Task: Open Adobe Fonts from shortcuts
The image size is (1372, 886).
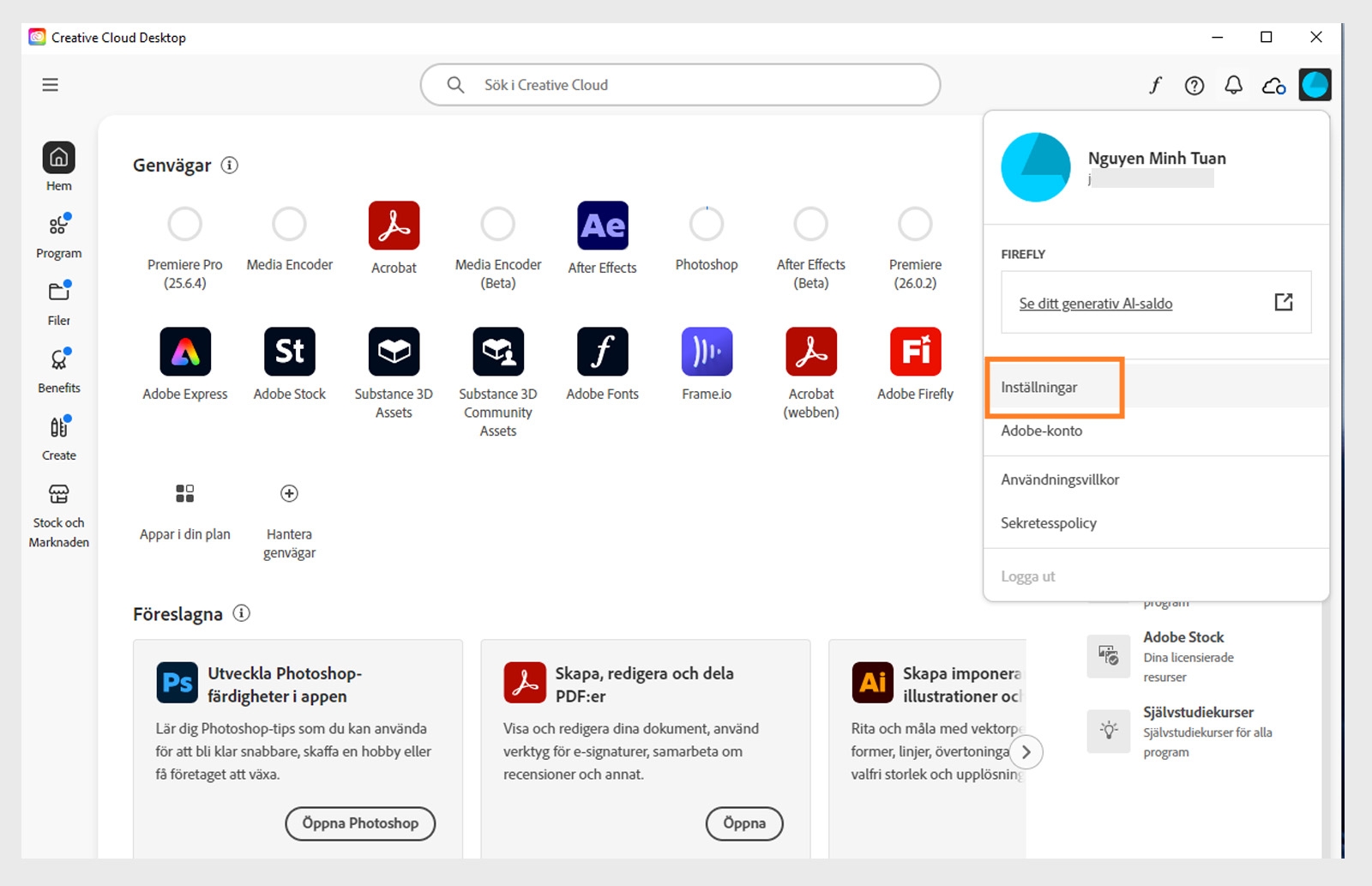Action: (x=602, y=352)
